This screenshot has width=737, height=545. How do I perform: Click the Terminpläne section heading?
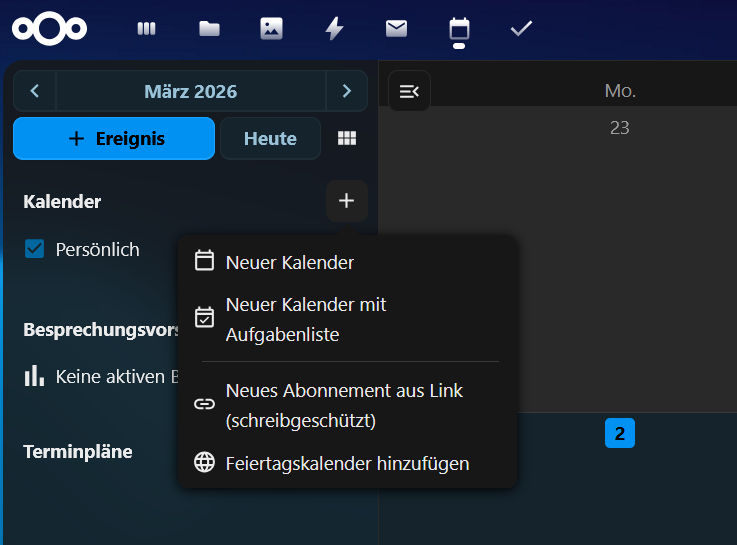[x=78, y=452]
